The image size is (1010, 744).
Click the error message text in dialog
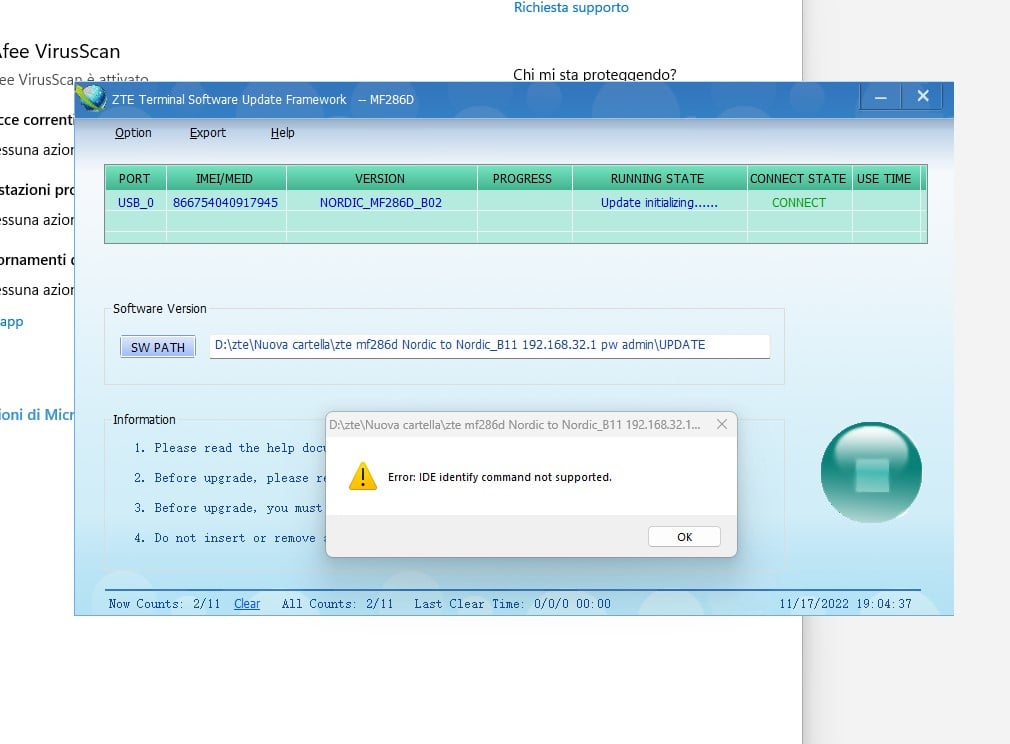pos(500,477)
